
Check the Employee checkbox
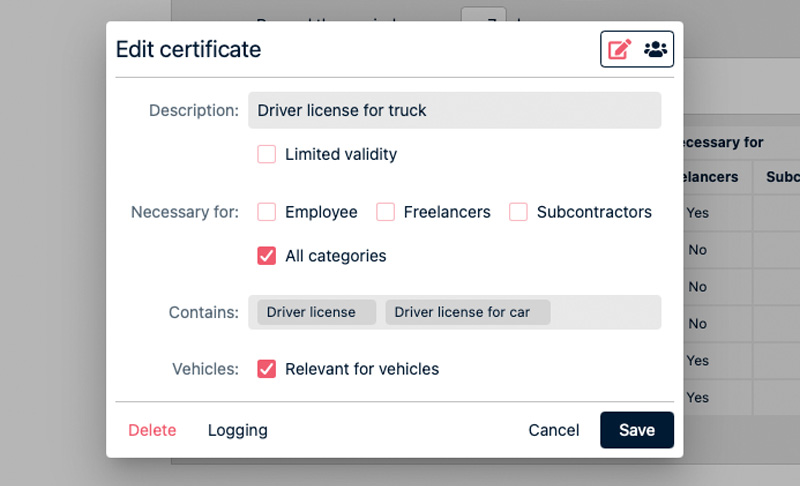coord(267,212)
